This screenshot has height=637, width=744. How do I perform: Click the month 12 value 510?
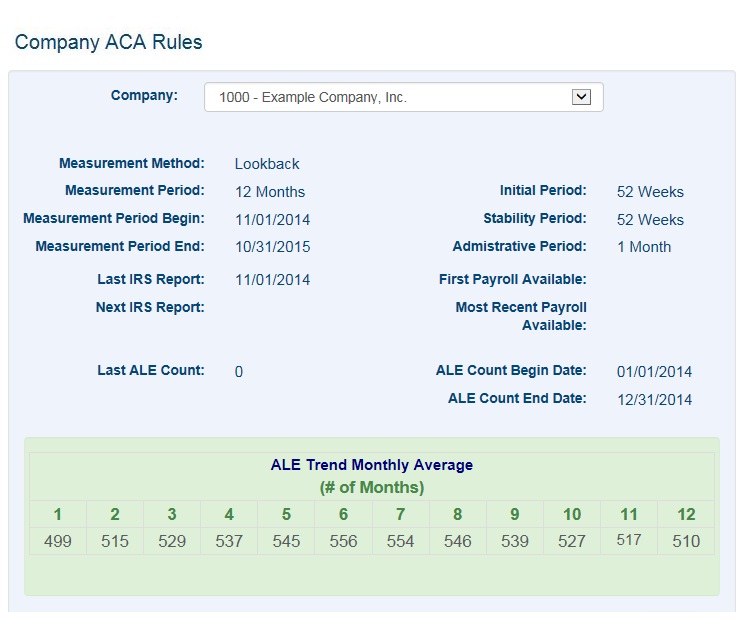(686, 541)
